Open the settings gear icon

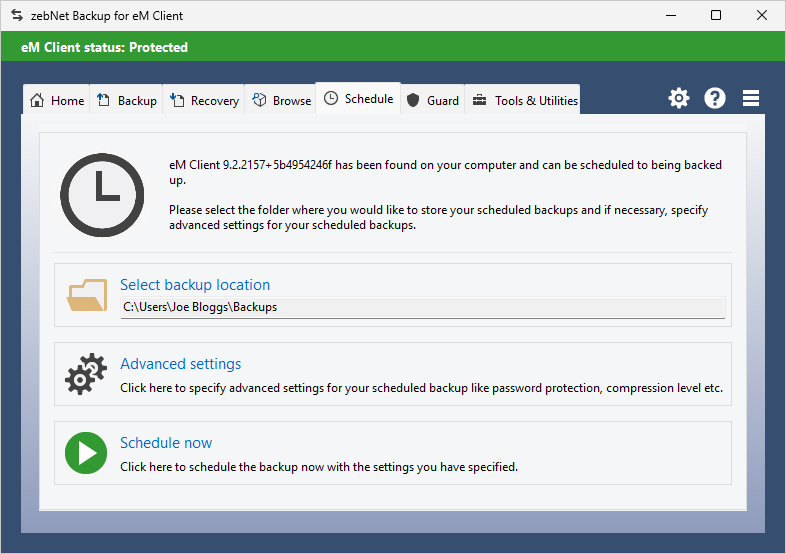point(679,98)
